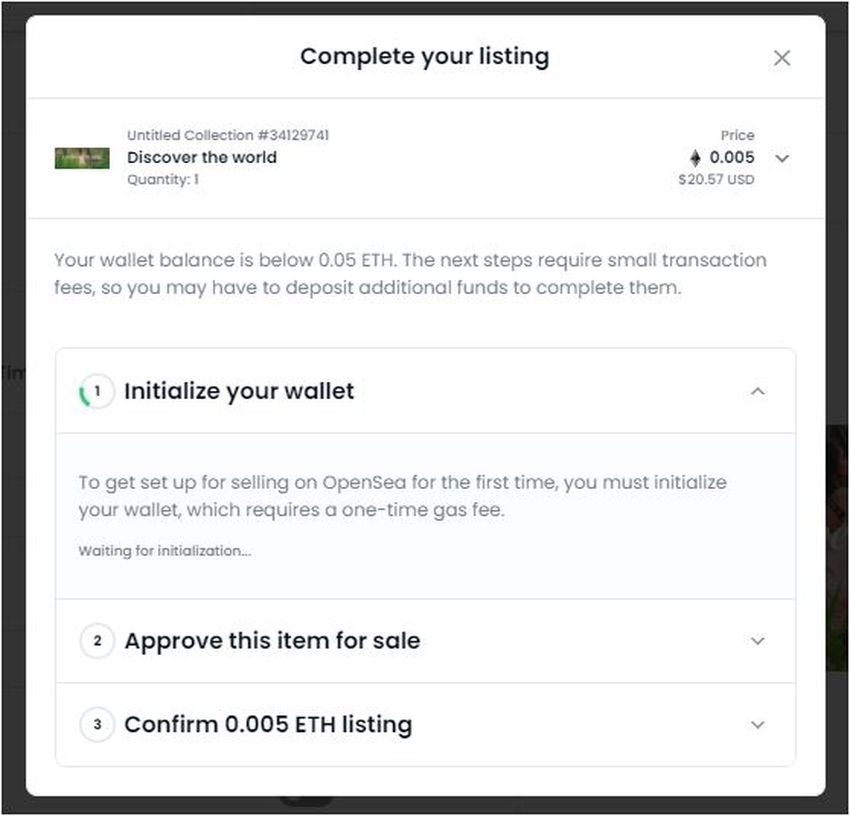Click the Discover the world NFT thumbnail
Image resolution: width=850 pixels, height=816 pixels.
point(82,158)
